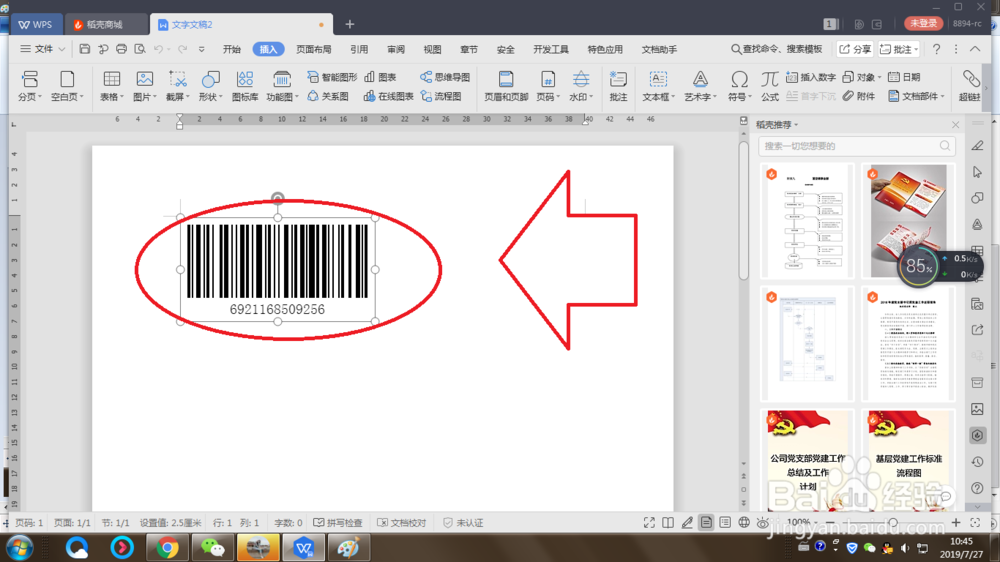Open the 功能图 barcode tool
This screenshot has height=562, width=1000.
point(282,86)
